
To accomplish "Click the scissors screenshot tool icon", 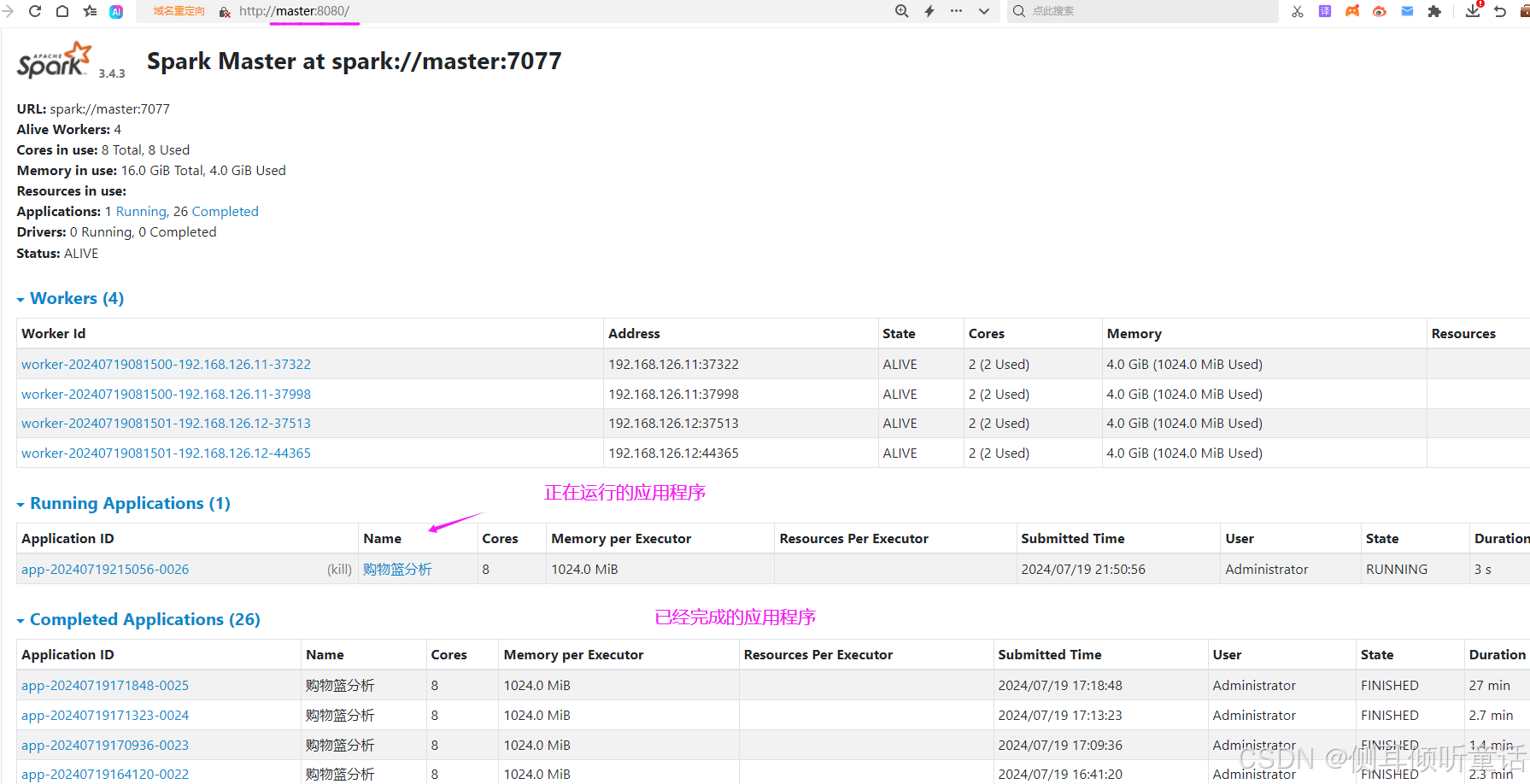I will (x=1298, y=11).
